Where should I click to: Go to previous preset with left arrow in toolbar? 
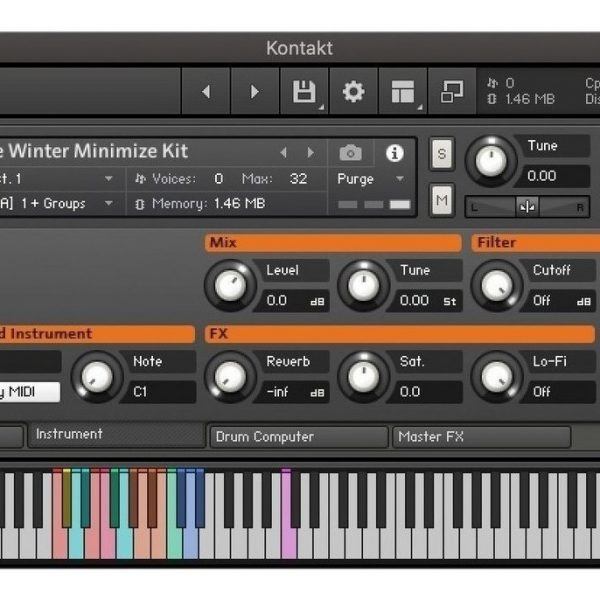point(206,92)
